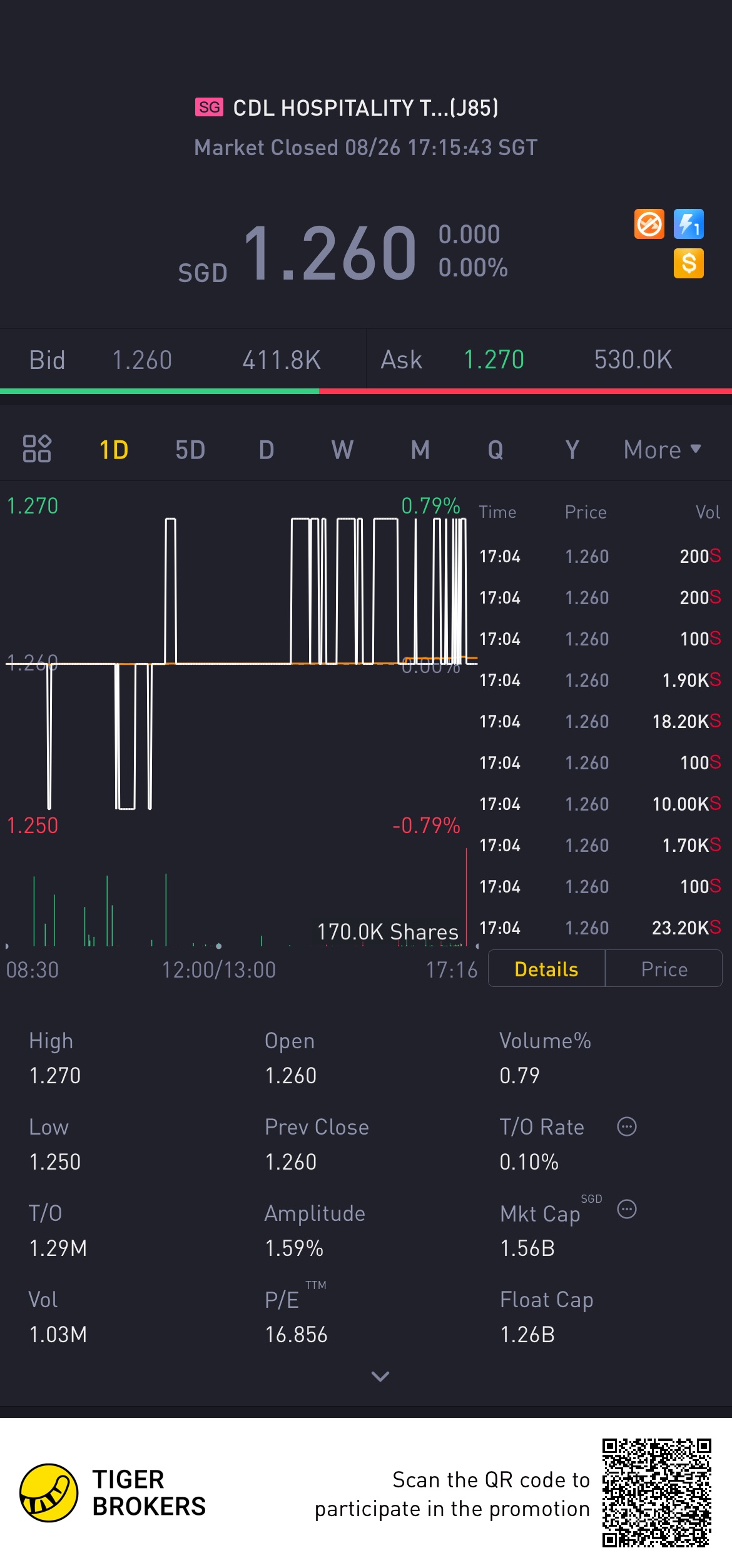
Task: Tap the pink SG market badge
Action: (x=209, y=108)
